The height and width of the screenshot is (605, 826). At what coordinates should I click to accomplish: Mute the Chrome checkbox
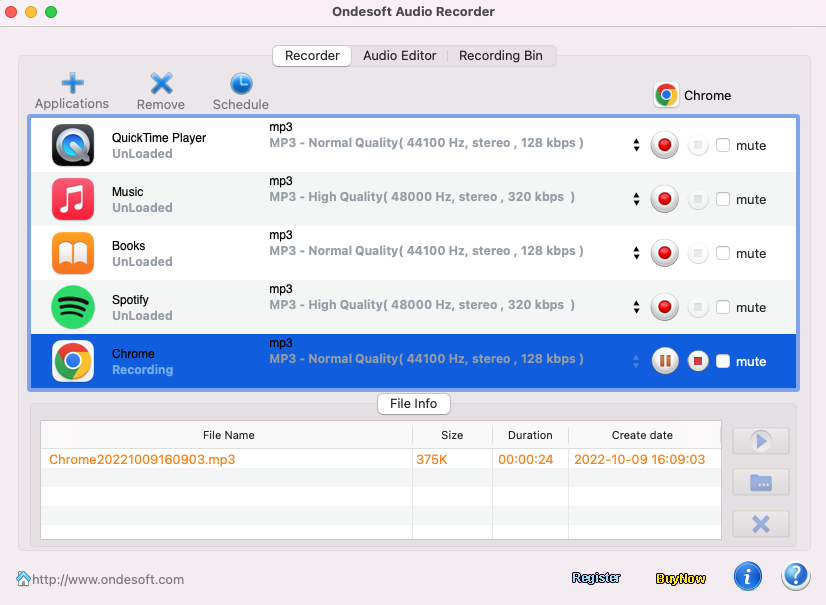[723, 361]
